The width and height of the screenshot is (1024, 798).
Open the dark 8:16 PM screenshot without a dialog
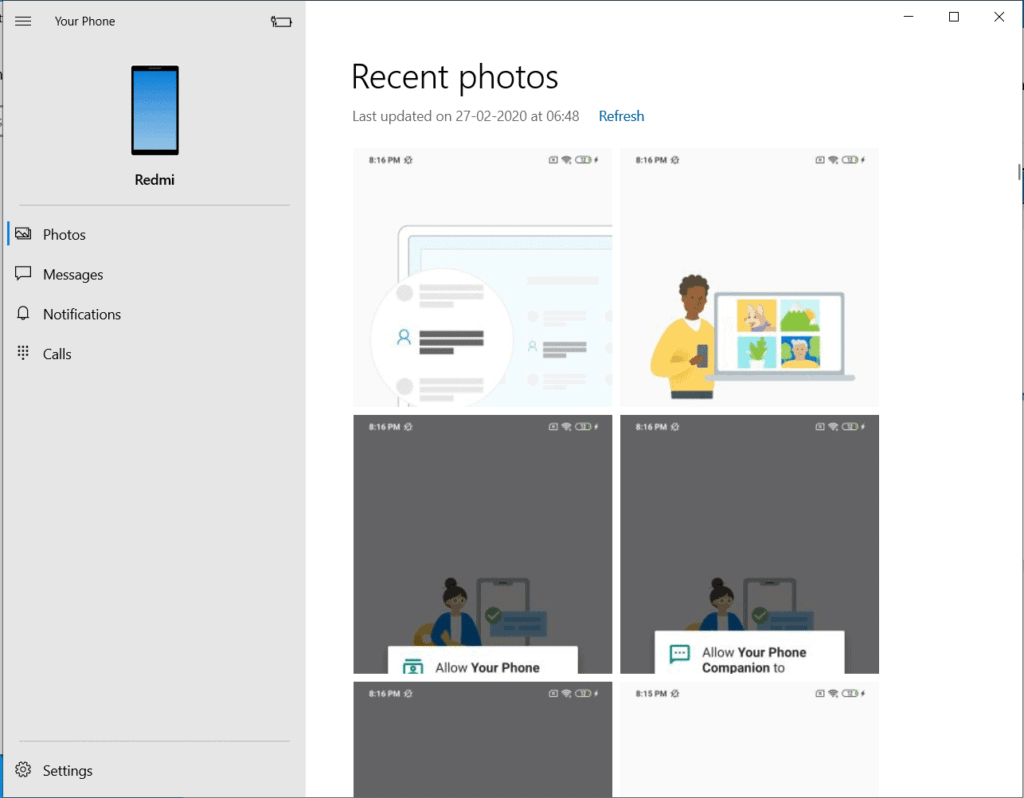483,739
